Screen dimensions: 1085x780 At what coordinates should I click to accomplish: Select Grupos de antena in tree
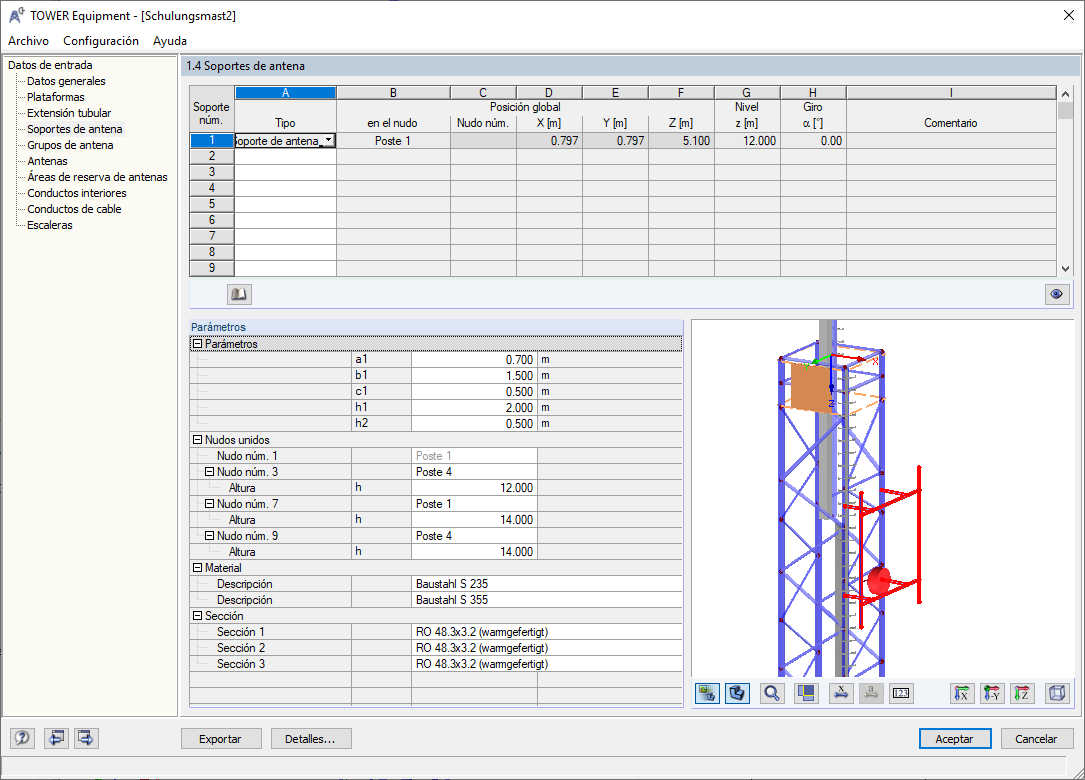coord(70,145)
